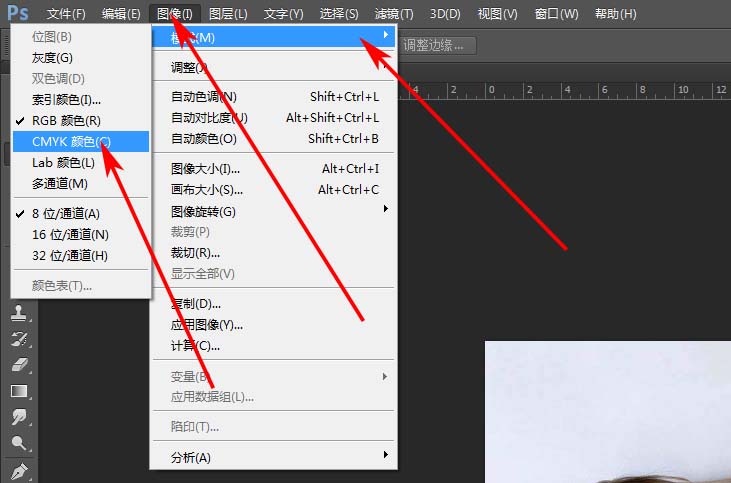This screenshot has width=731, height=483.
Task: Open 图像大小(I)... dialog
Action: click(274, 168)
